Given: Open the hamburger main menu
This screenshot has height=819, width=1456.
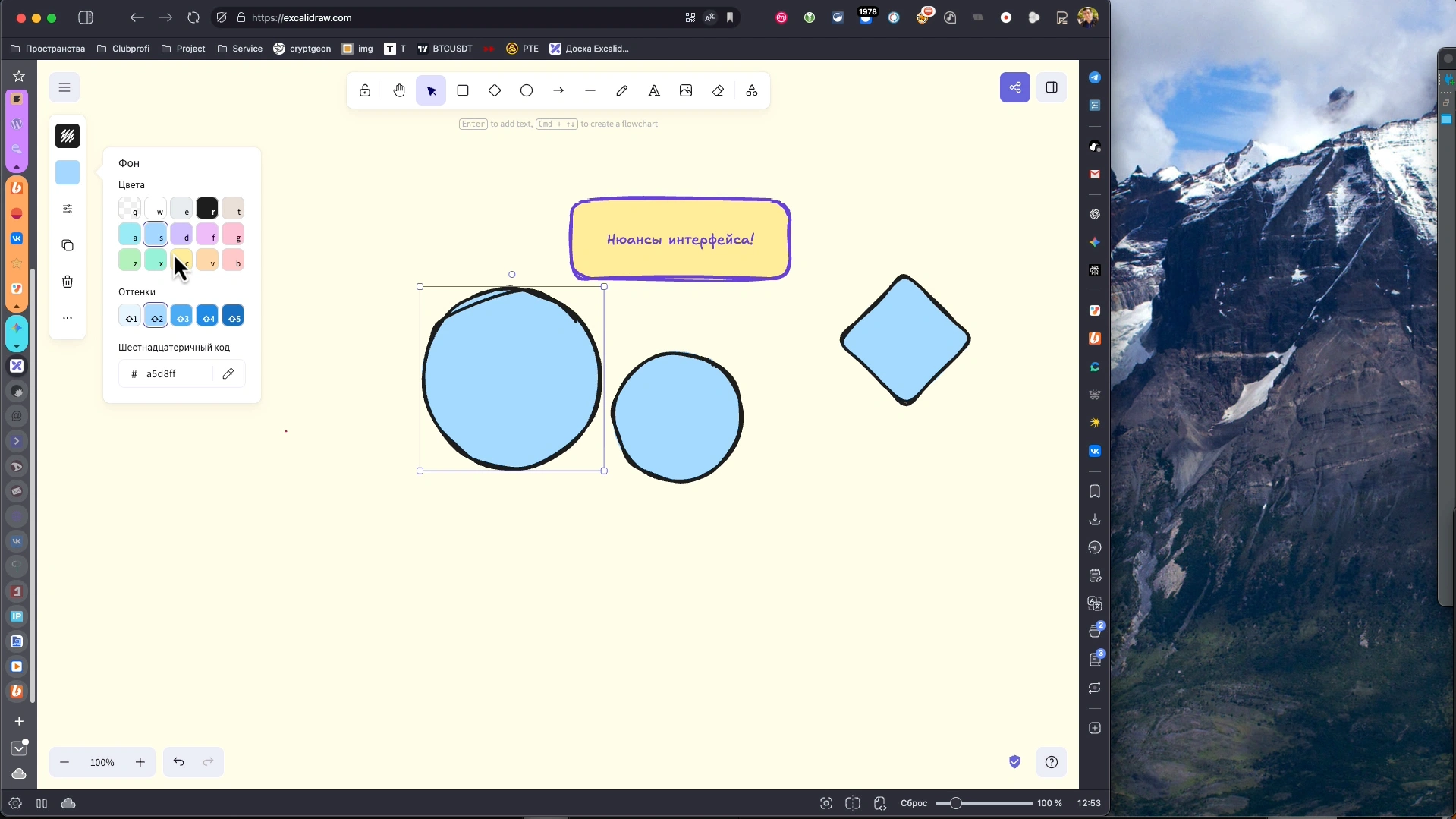Looking at the screenshot, I should point(64,87).
